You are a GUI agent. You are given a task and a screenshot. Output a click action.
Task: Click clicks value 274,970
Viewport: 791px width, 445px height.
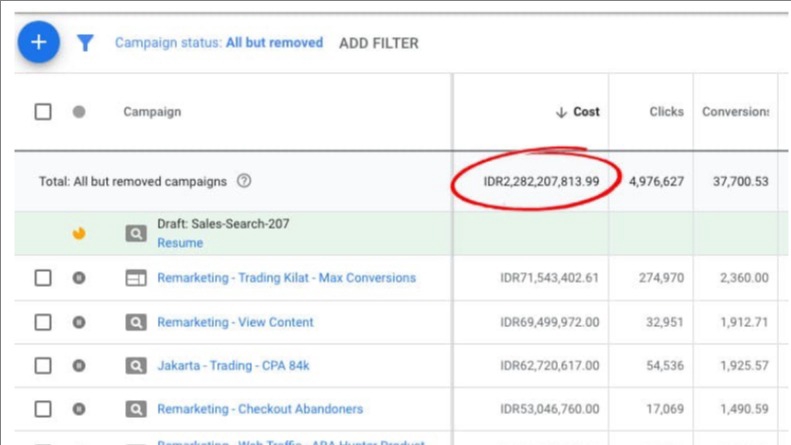point(661,277)
